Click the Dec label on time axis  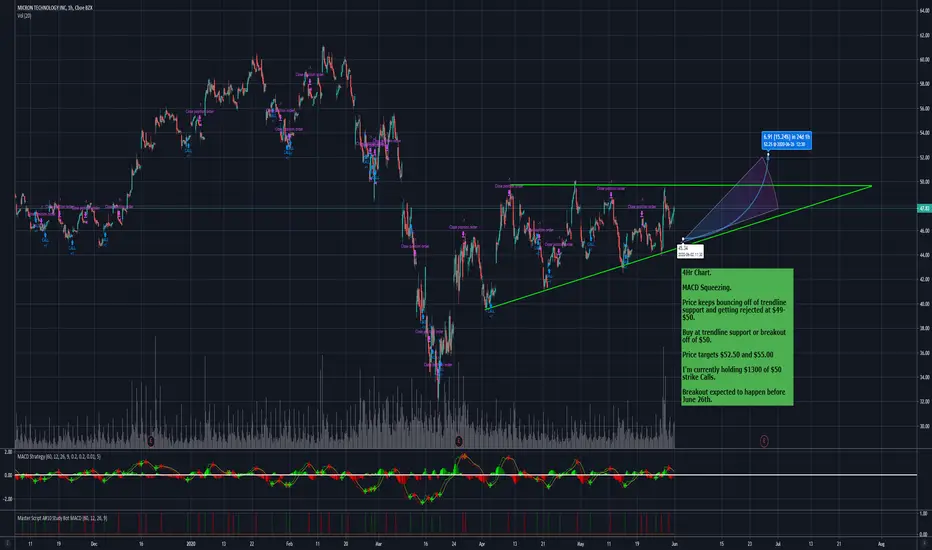(x=94, y=543)
